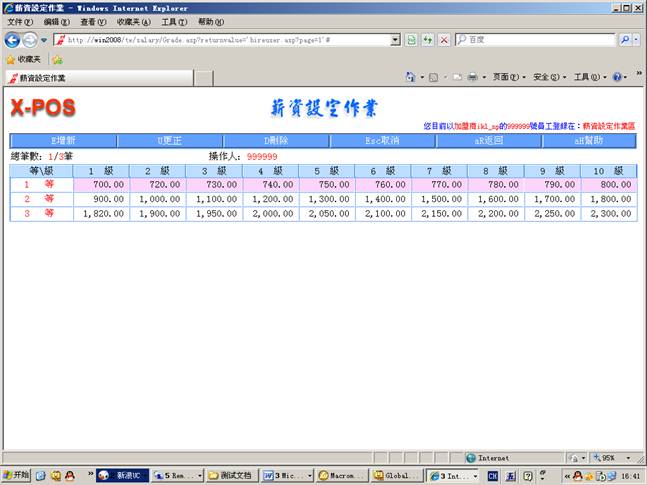
Task: Open the 收藏夹 favorites star button
Action: click(27, 59)
